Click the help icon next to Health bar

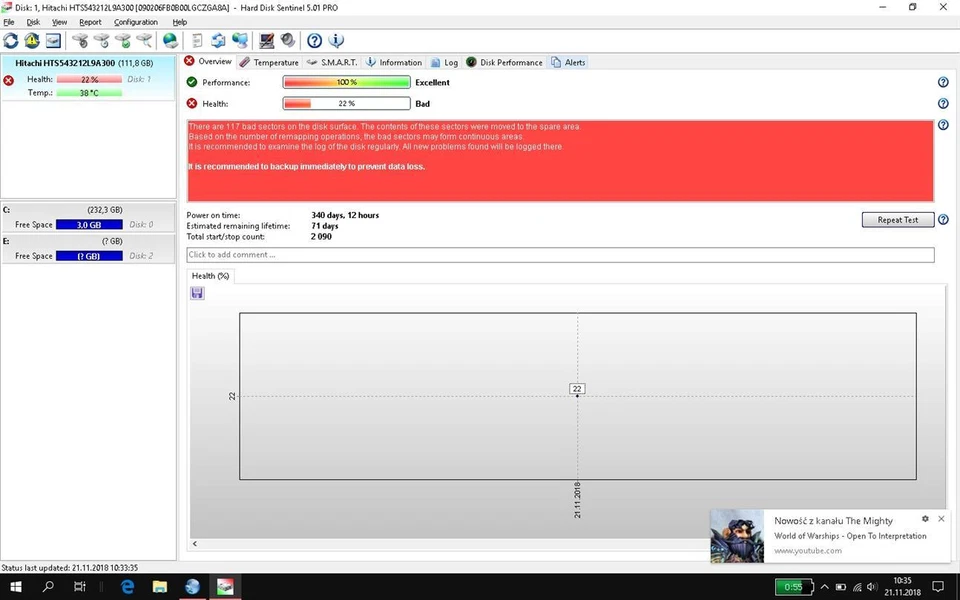coord(943,103)
